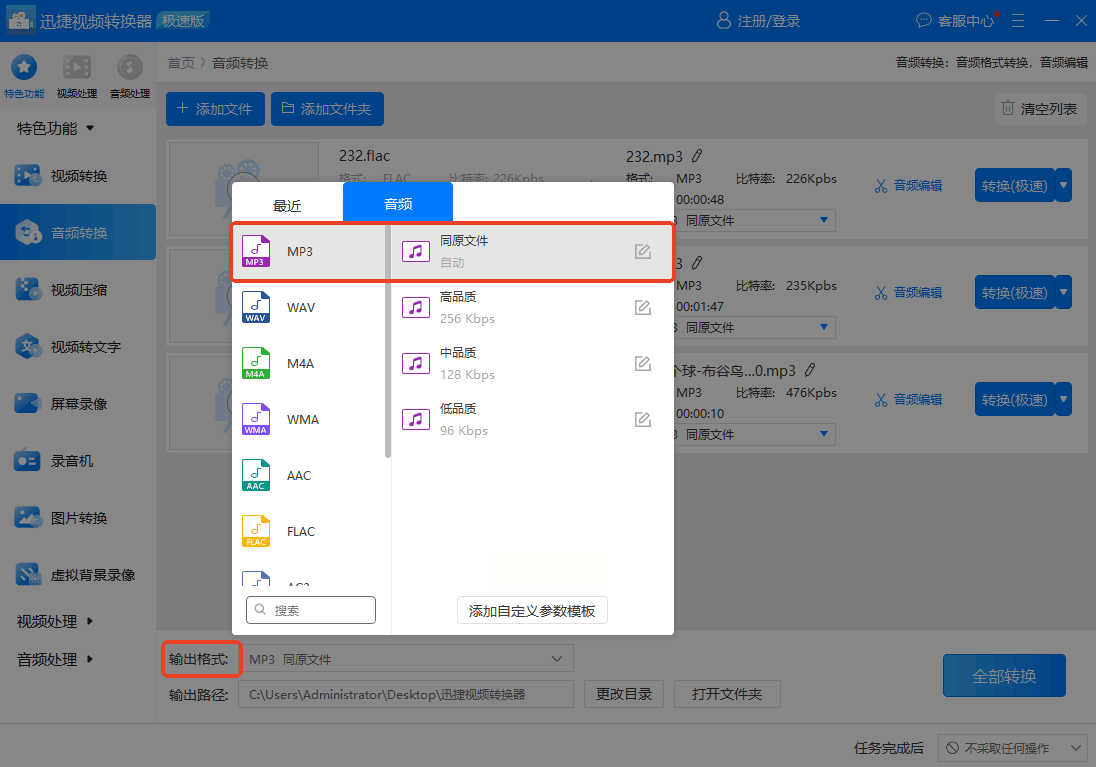Edit the 高品质 256 Kbps preset

643,307
